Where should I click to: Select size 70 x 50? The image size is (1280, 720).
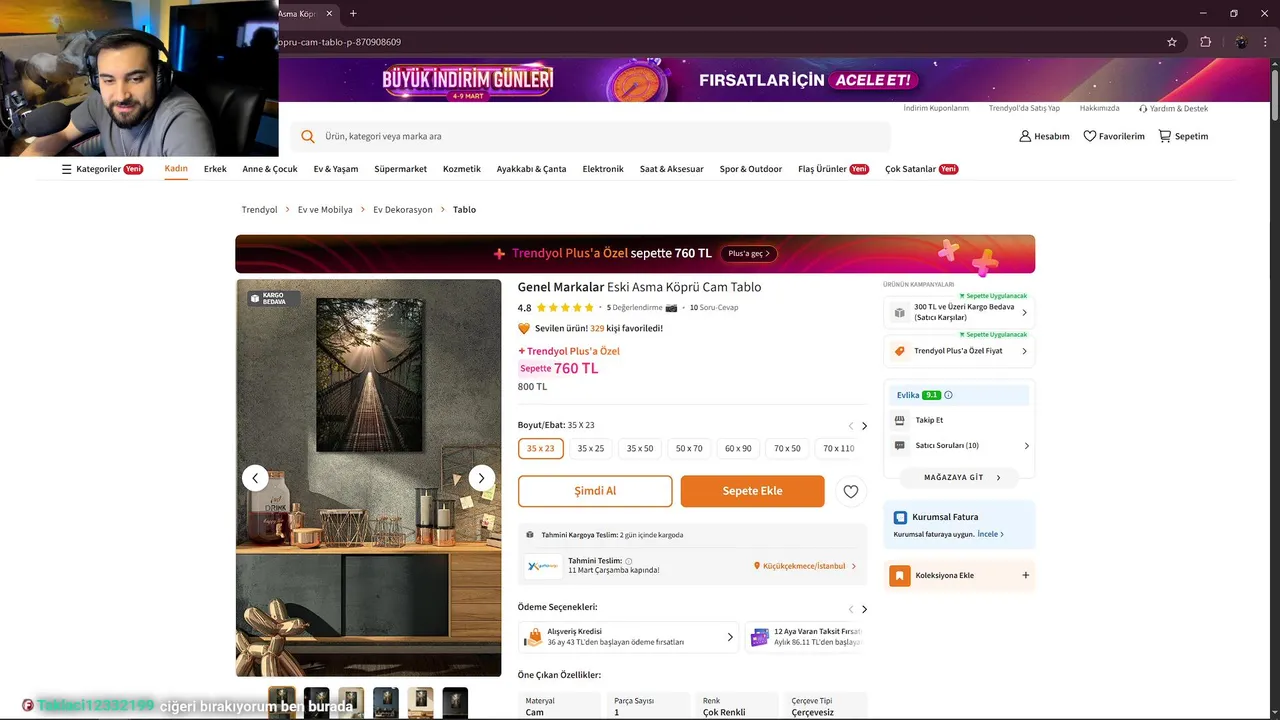[x=787, y=449]
